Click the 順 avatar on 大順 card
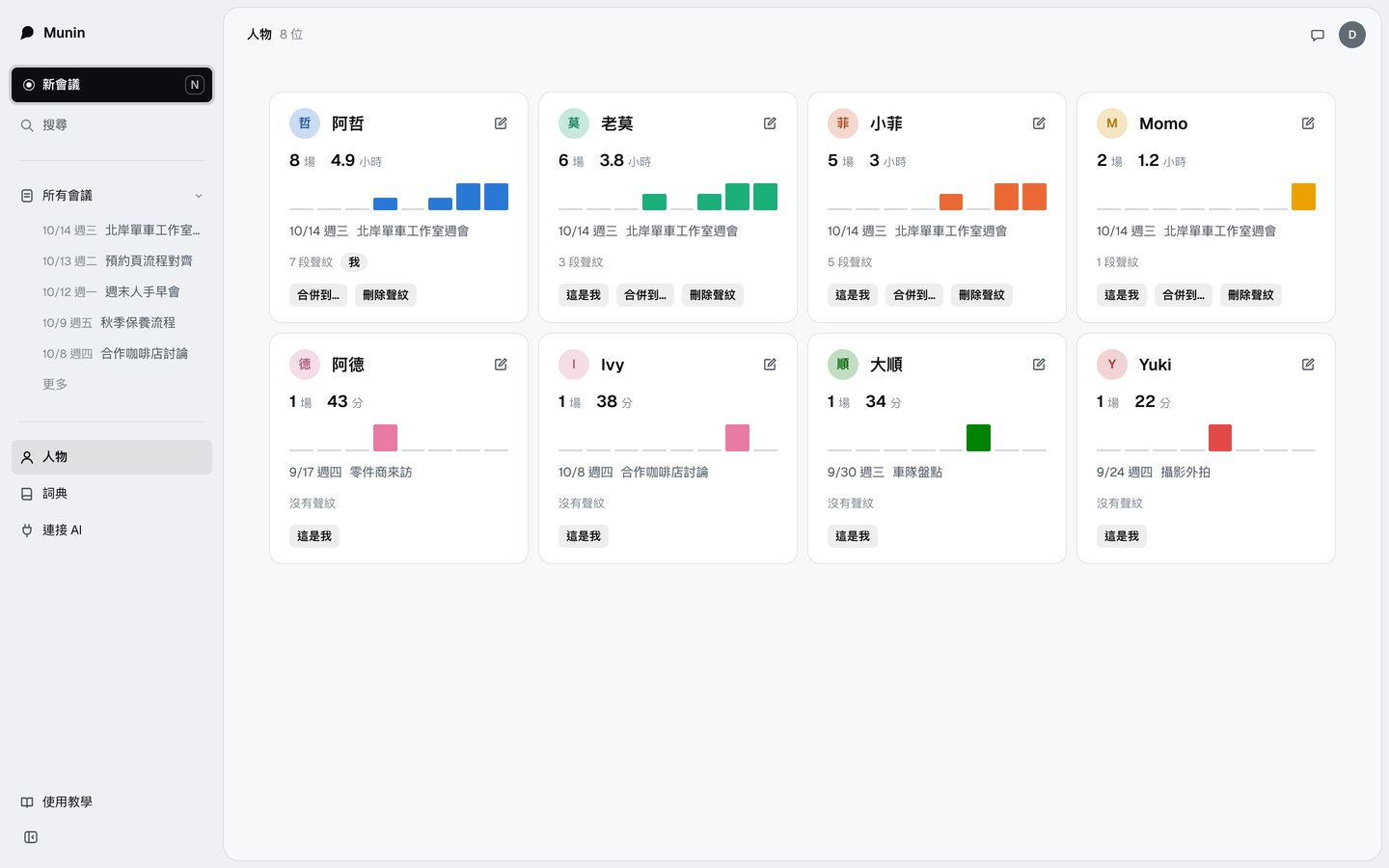This screenshot has height=868, width=1389. (843, 365)
